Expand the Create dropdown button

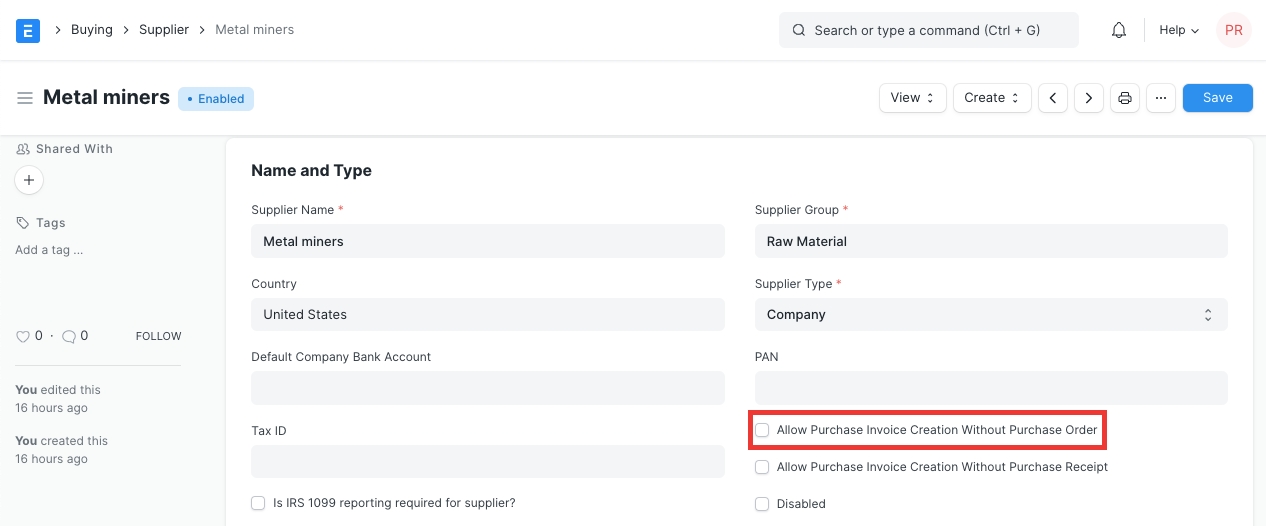click(x=991, y=98)
